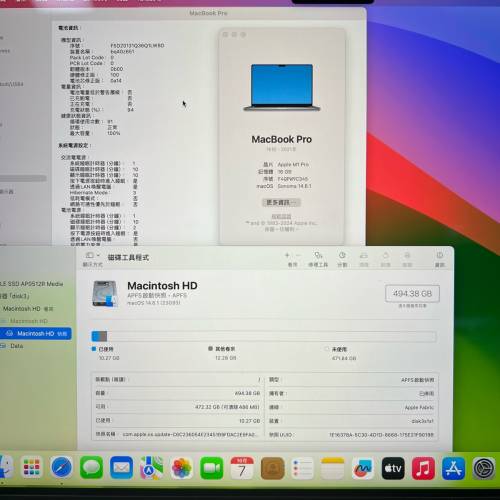Click the Unmount toolbar icon in Disk Utility

click(407, 256)
